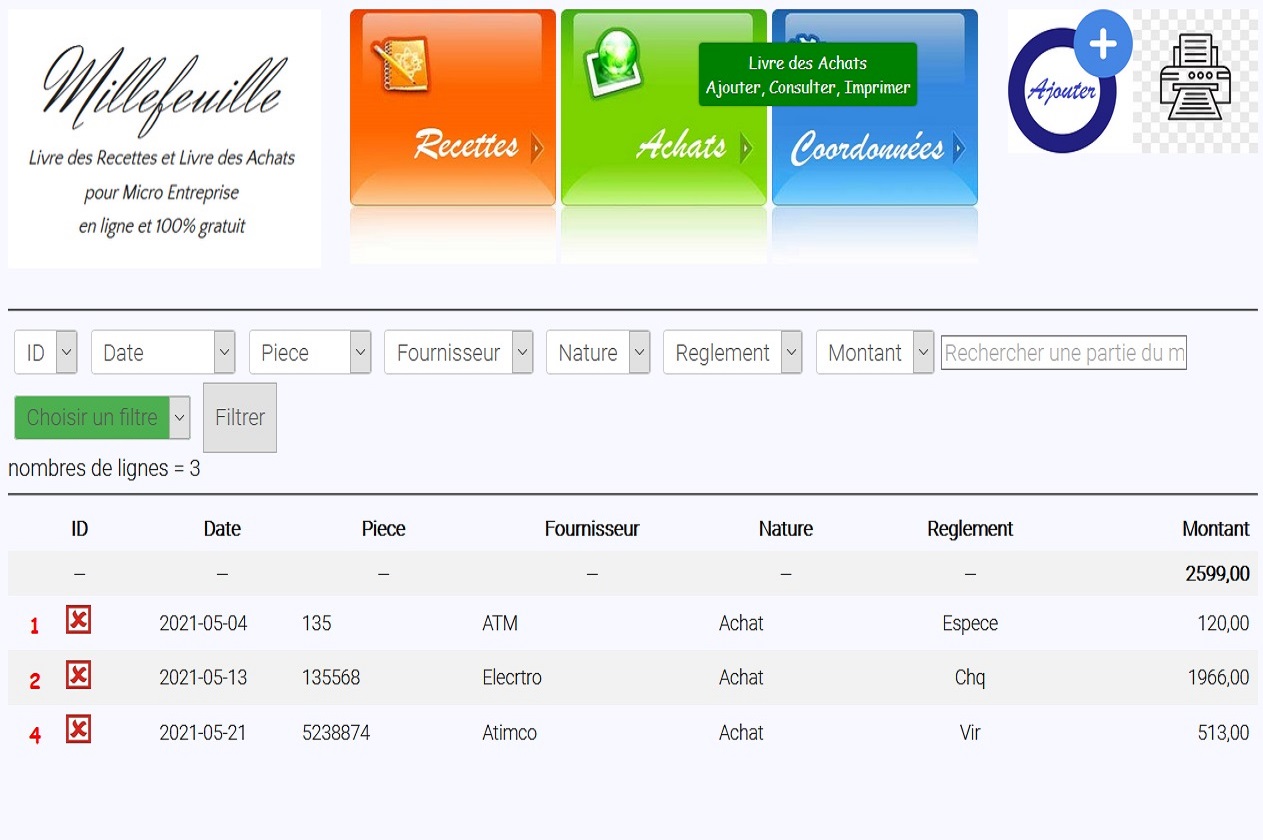Click the Millefeuille logo

[x=164, y=138]
